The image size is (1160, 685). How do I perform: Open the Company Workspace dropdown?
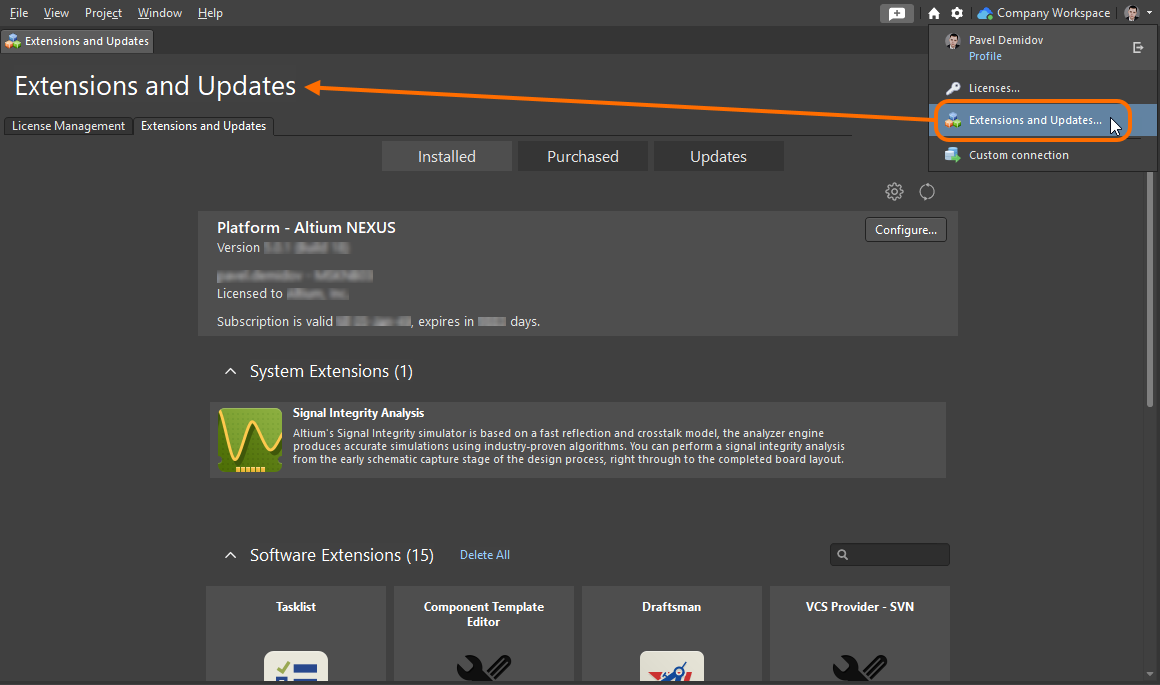click(x=1043, y=13)
